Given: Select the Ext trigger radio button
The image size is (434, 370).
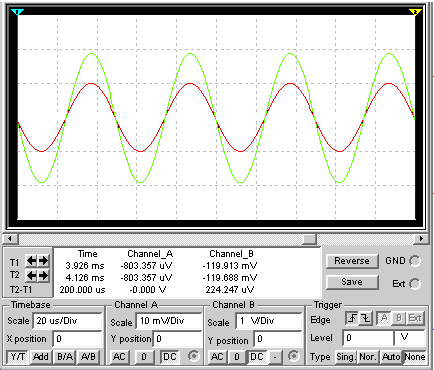Looking at the screenshot, I should click(x=415, y=284).
